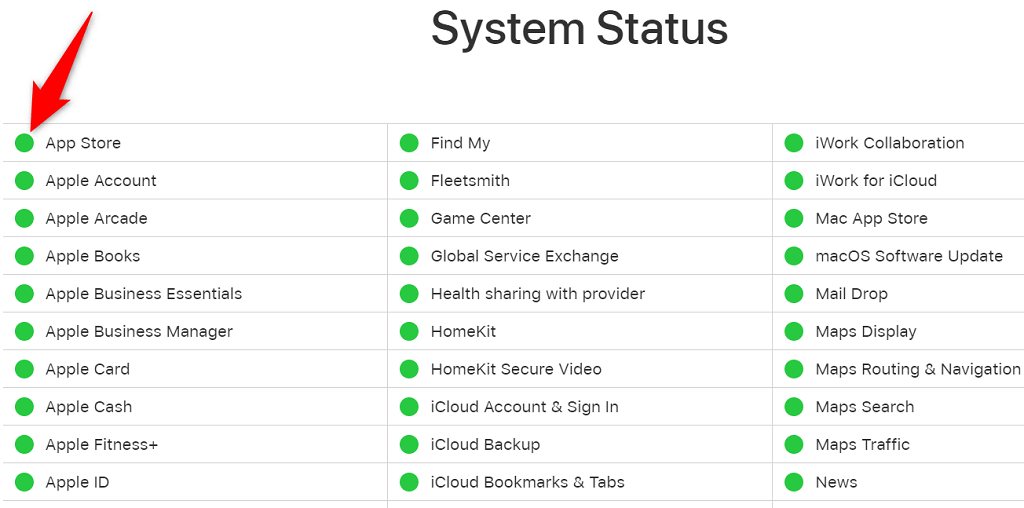Image resolution: width=1024 pixels, height=508 pixels.
Task: Click the green status dot beside Maps Display
Action: (793, 332)
